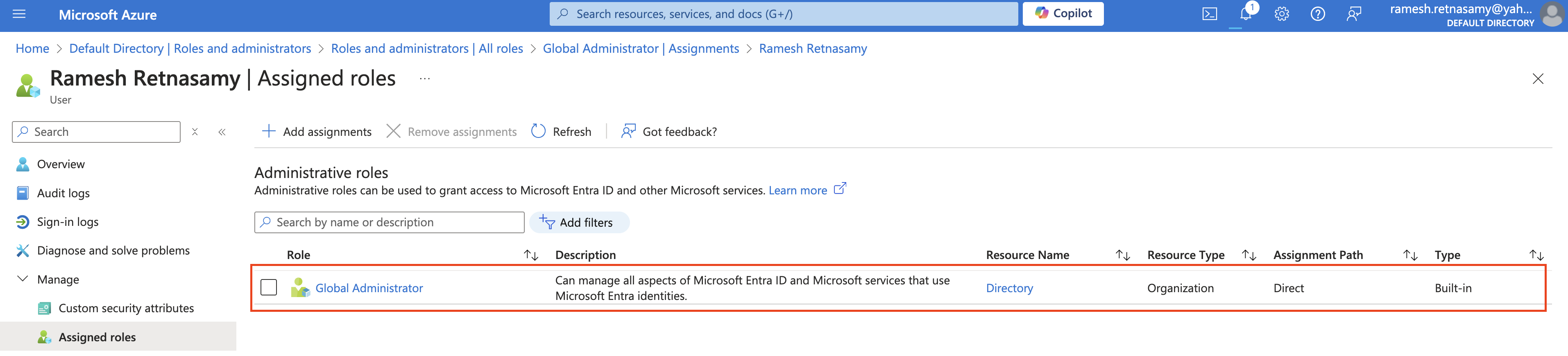
Task: Sort by Resource Name column arrows
Action: [1122, 256]
